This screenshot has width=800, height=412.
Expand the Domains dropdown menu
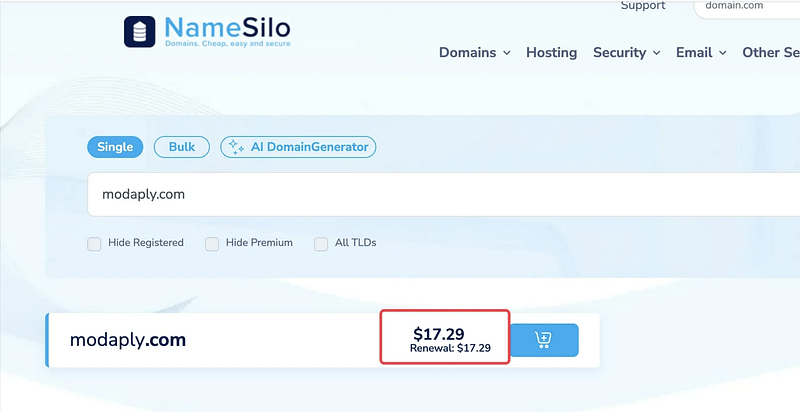pos(475,53)
